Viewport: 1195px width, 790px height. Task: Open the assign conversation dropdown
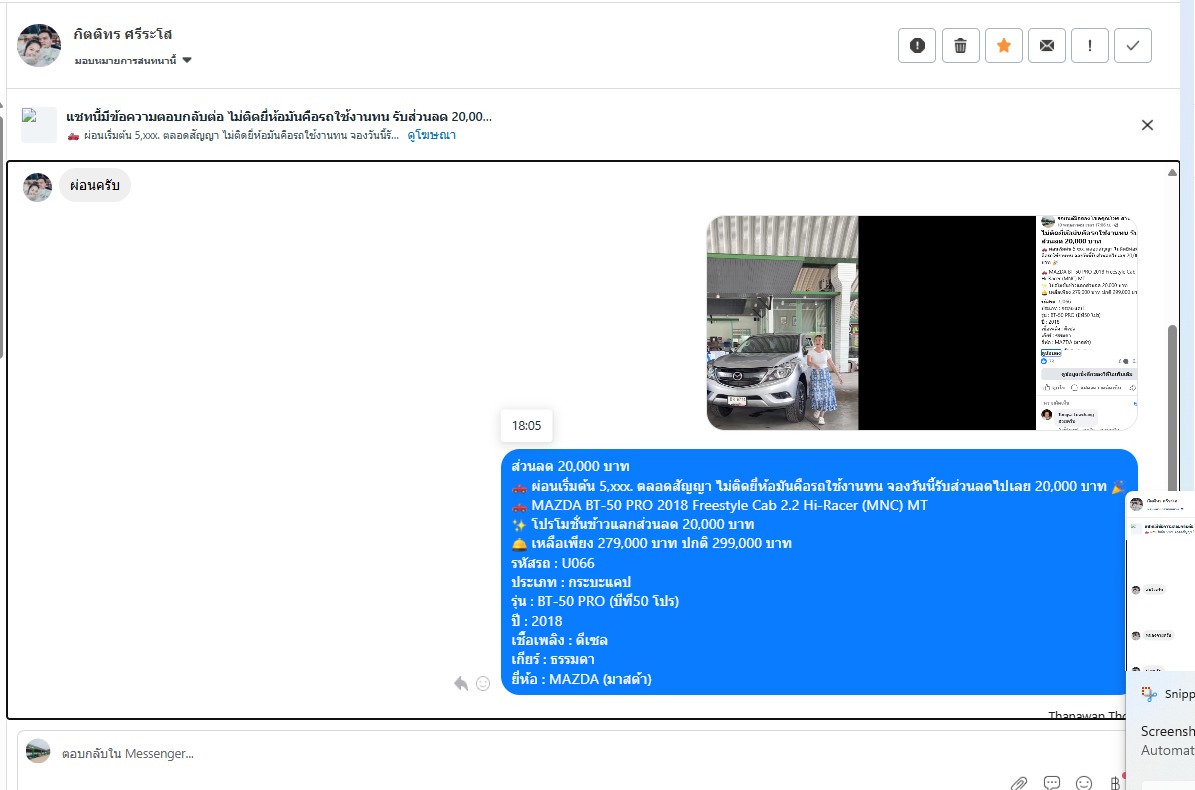point(133,60)
